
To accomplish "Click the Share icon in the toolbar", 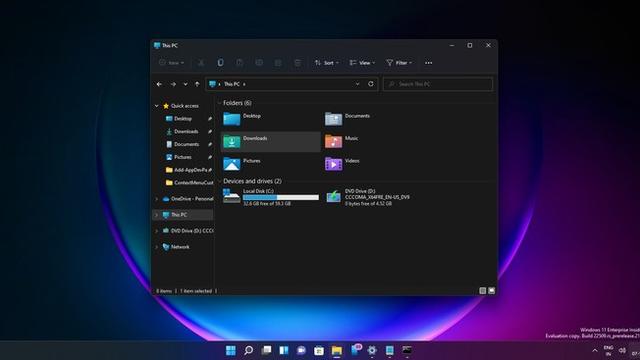I will tap(278, 63).
